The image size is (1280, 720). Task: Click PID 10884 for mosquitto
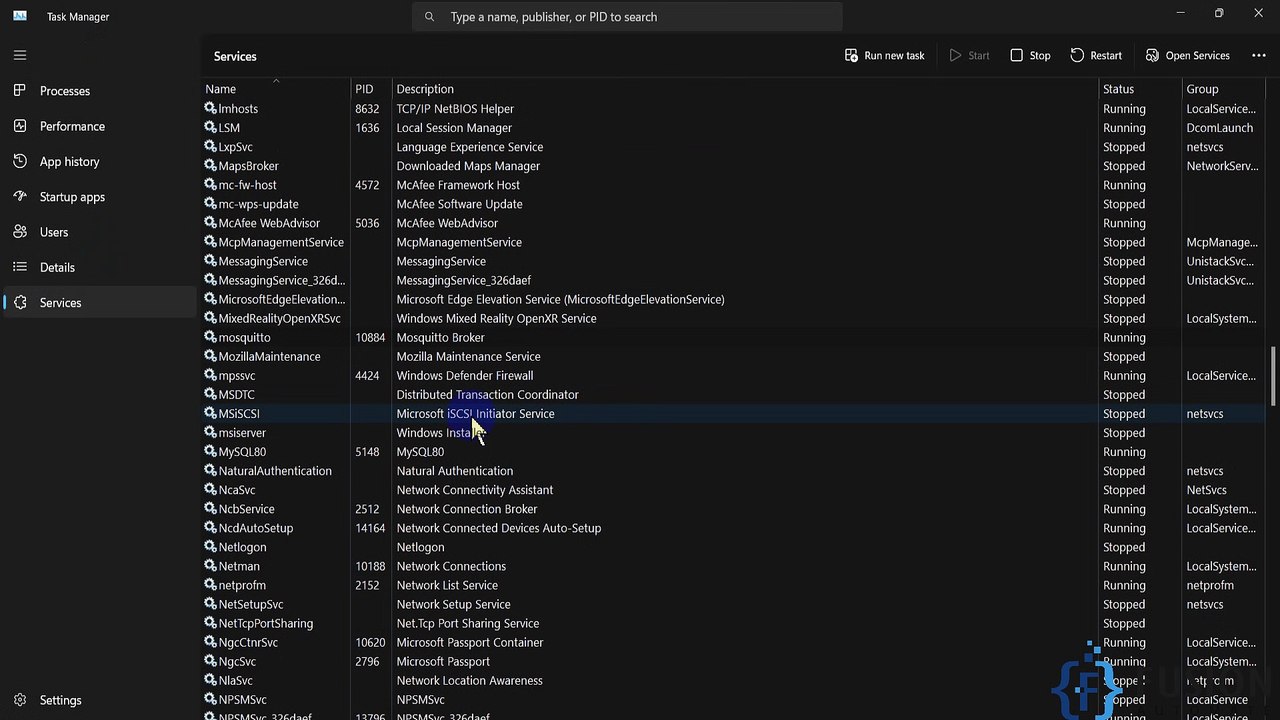(x=370, y=337)
